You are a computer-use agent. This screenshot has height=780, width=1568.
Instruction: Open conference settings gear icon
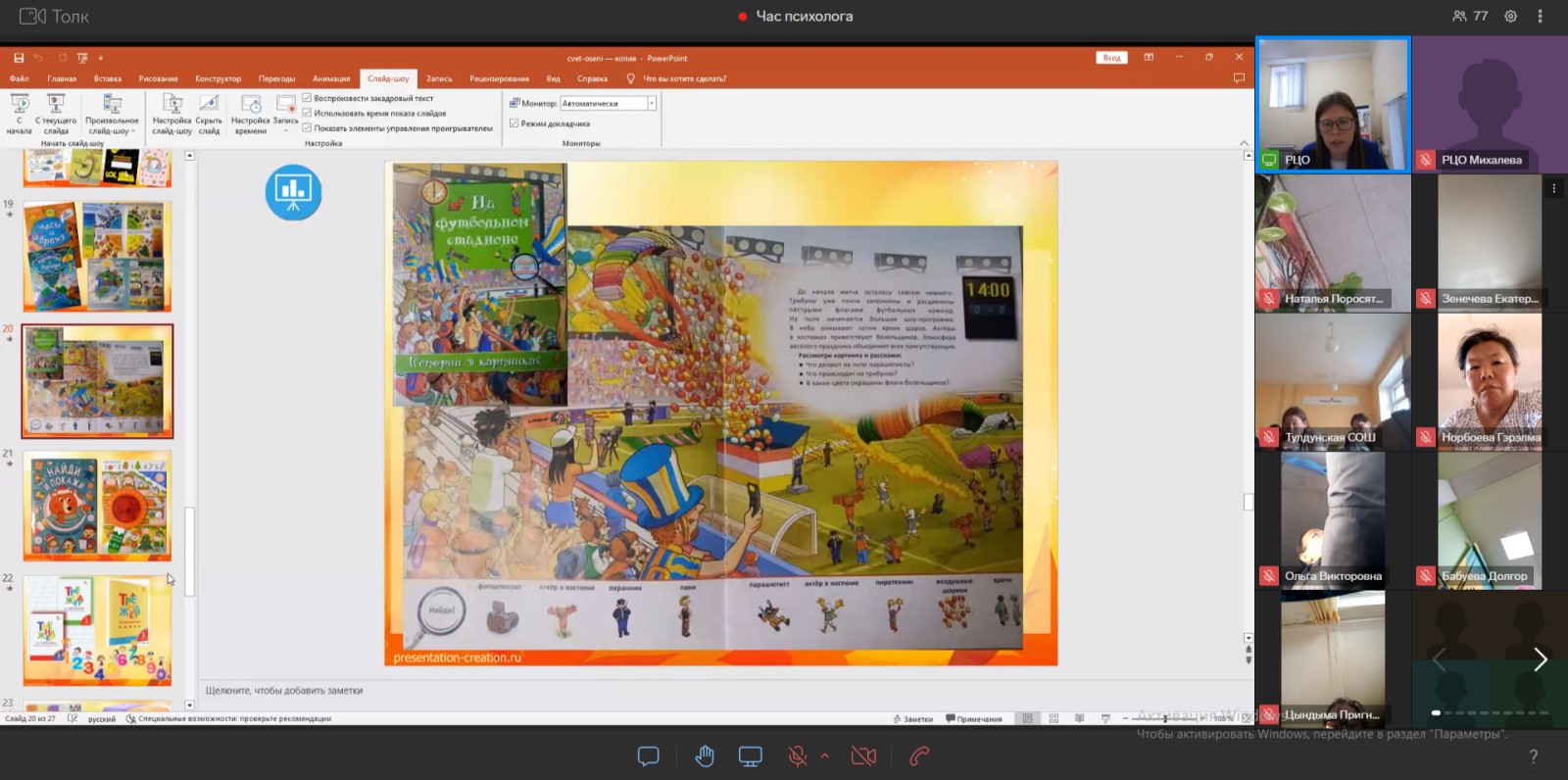(1510, 16)
